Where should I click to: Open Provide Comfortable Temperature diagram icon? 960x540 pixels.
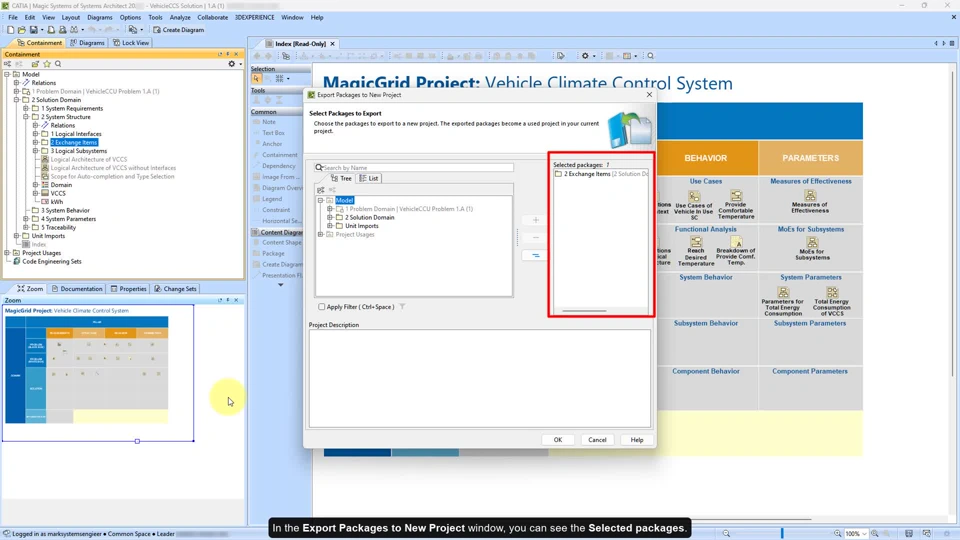(x=736, y=196)
